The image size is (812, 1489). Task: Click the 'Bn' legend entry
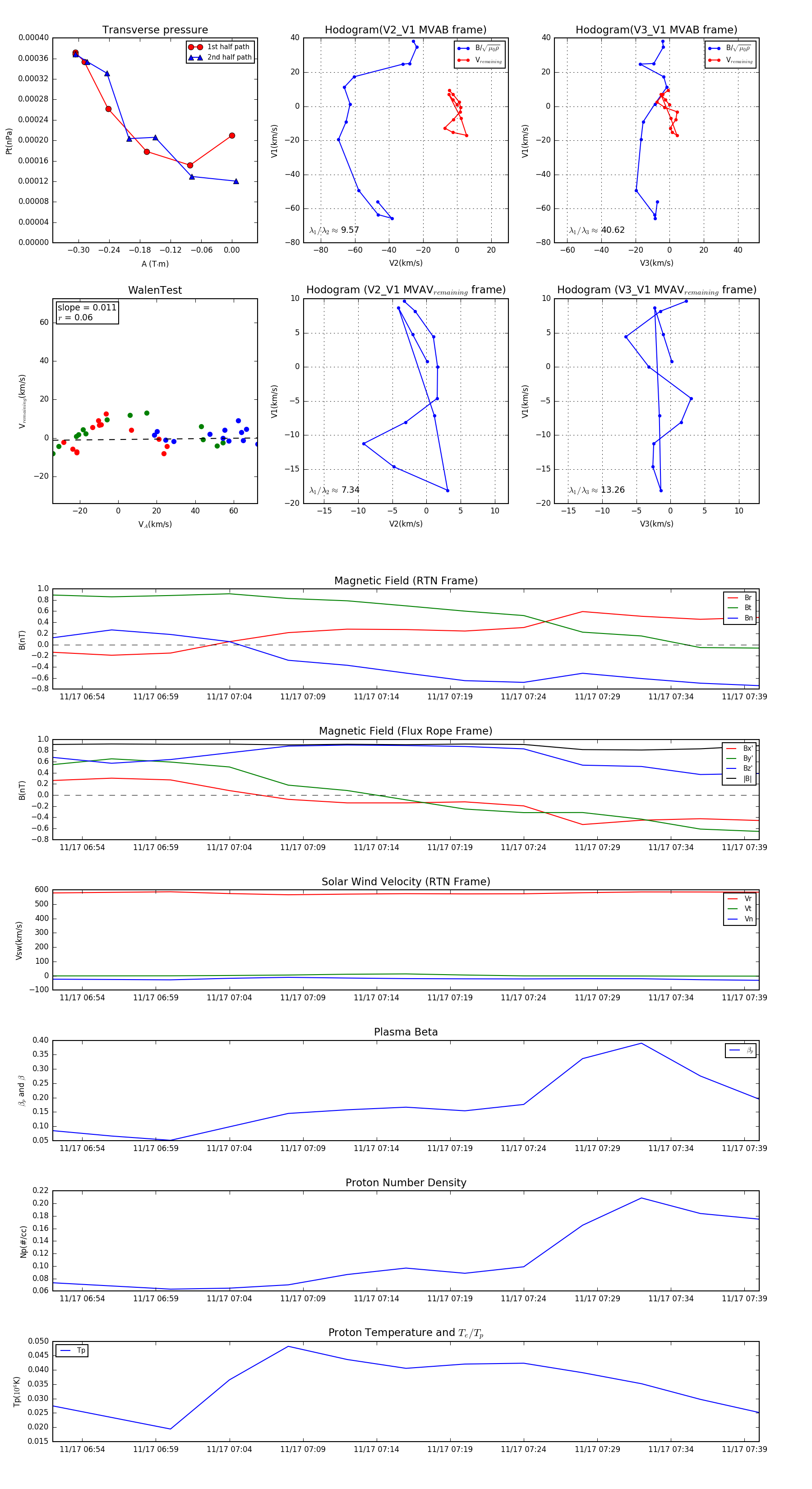[740, 618]
